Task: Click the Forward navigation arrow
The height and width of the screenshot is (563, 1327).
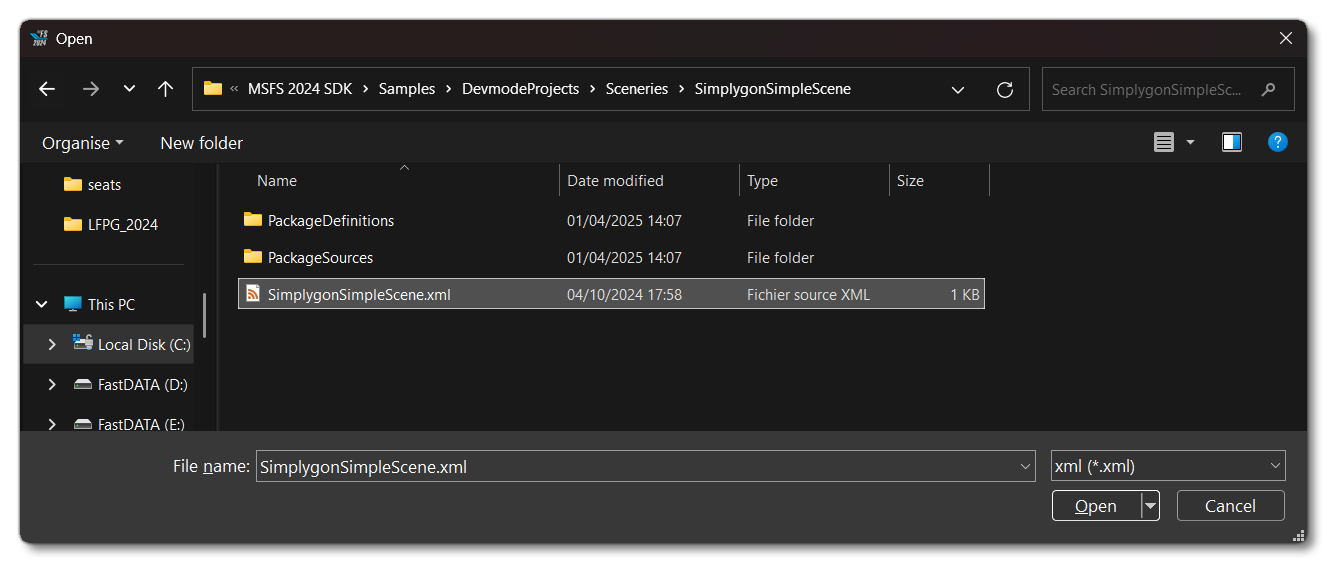Action: tap(91, 89)
